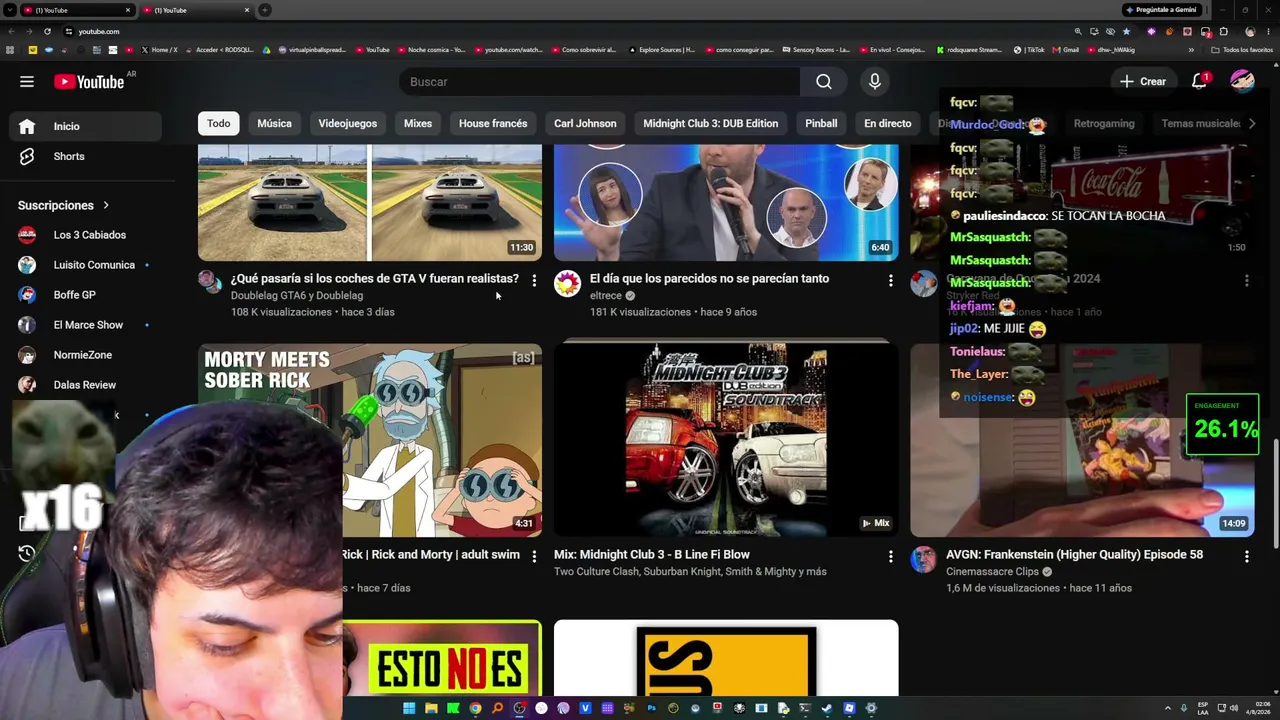1280x720 pixels.
Task: Bookmark this page with the star icon
Action: pyautogui.click(x=1126, y=31)
